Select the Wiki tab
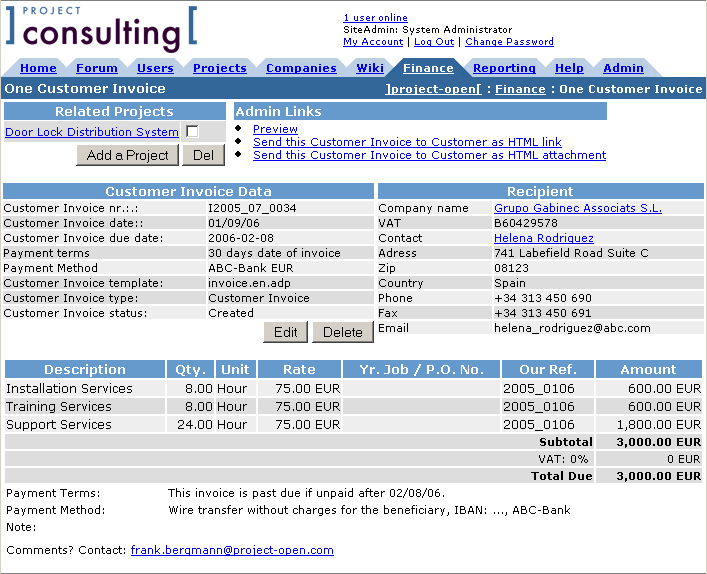This screenshot has width=707, height=574. pyautogui.click(x=370, y=68)
